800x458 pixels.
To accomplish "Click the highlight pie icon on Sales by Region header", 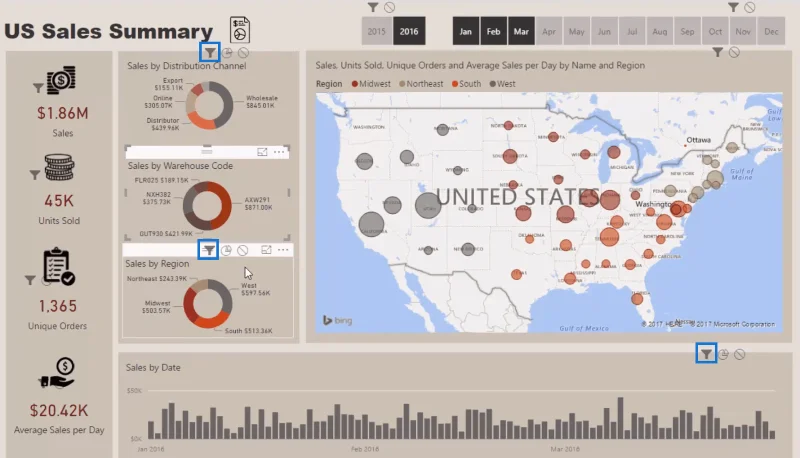I will [x=226, y=250].
